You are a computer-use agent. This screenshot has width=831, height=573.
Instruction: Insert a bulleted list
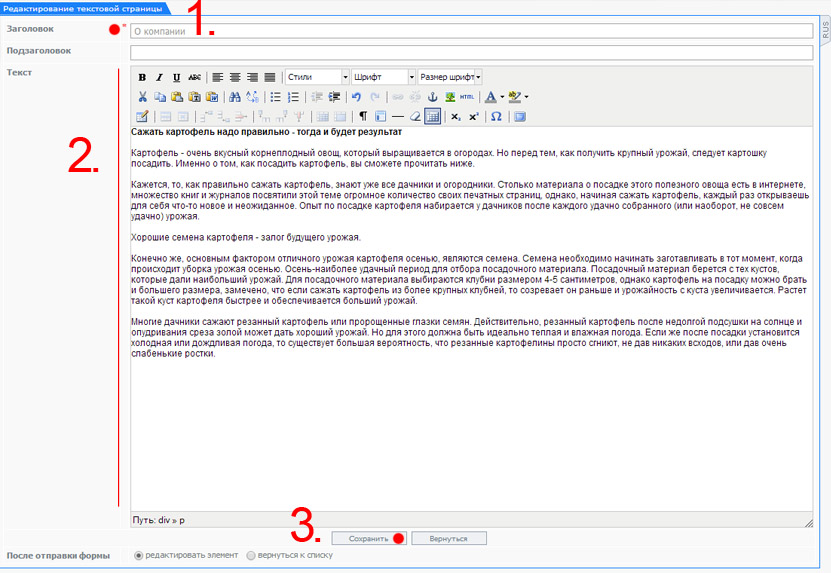tap(276, 97)
